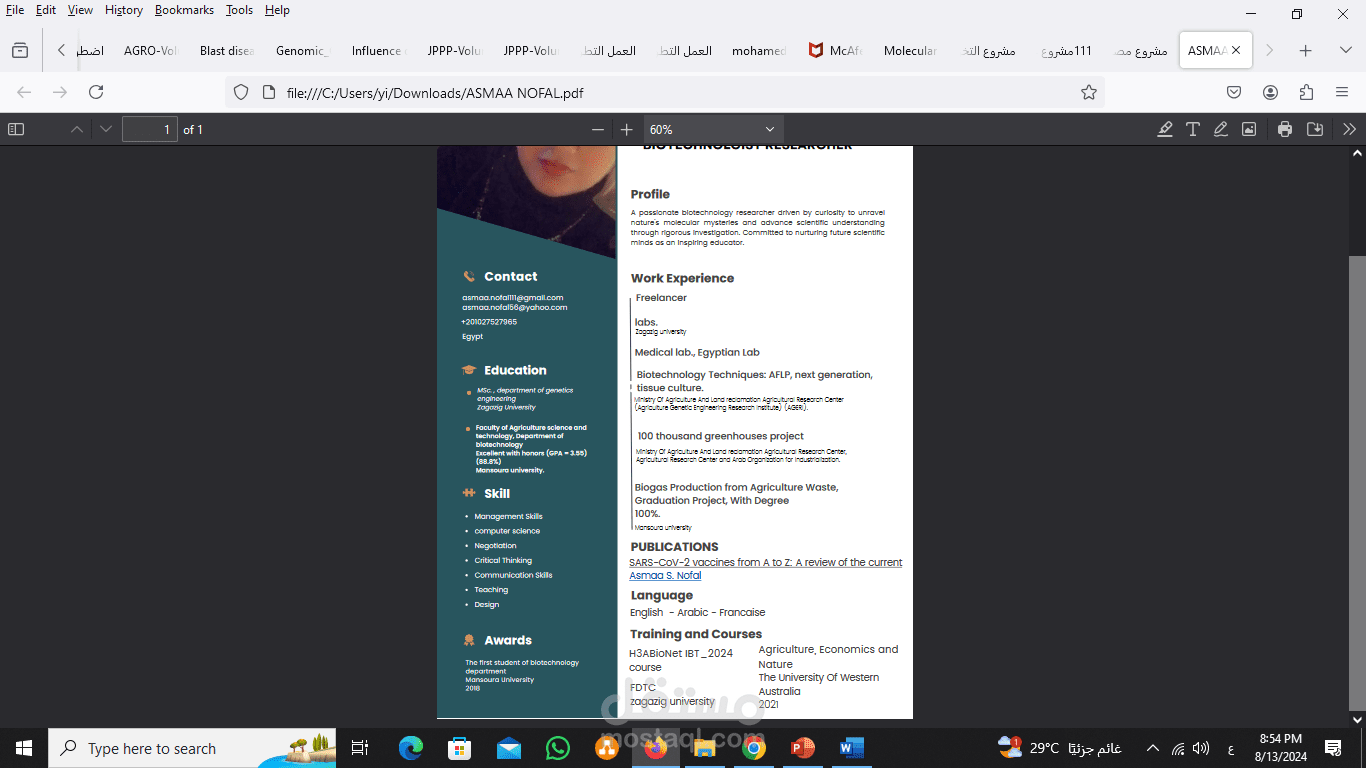The width and height of the screenshot is (1366, 768).
Task: Open the Bookmarks menu
Action: coord(184,10)
